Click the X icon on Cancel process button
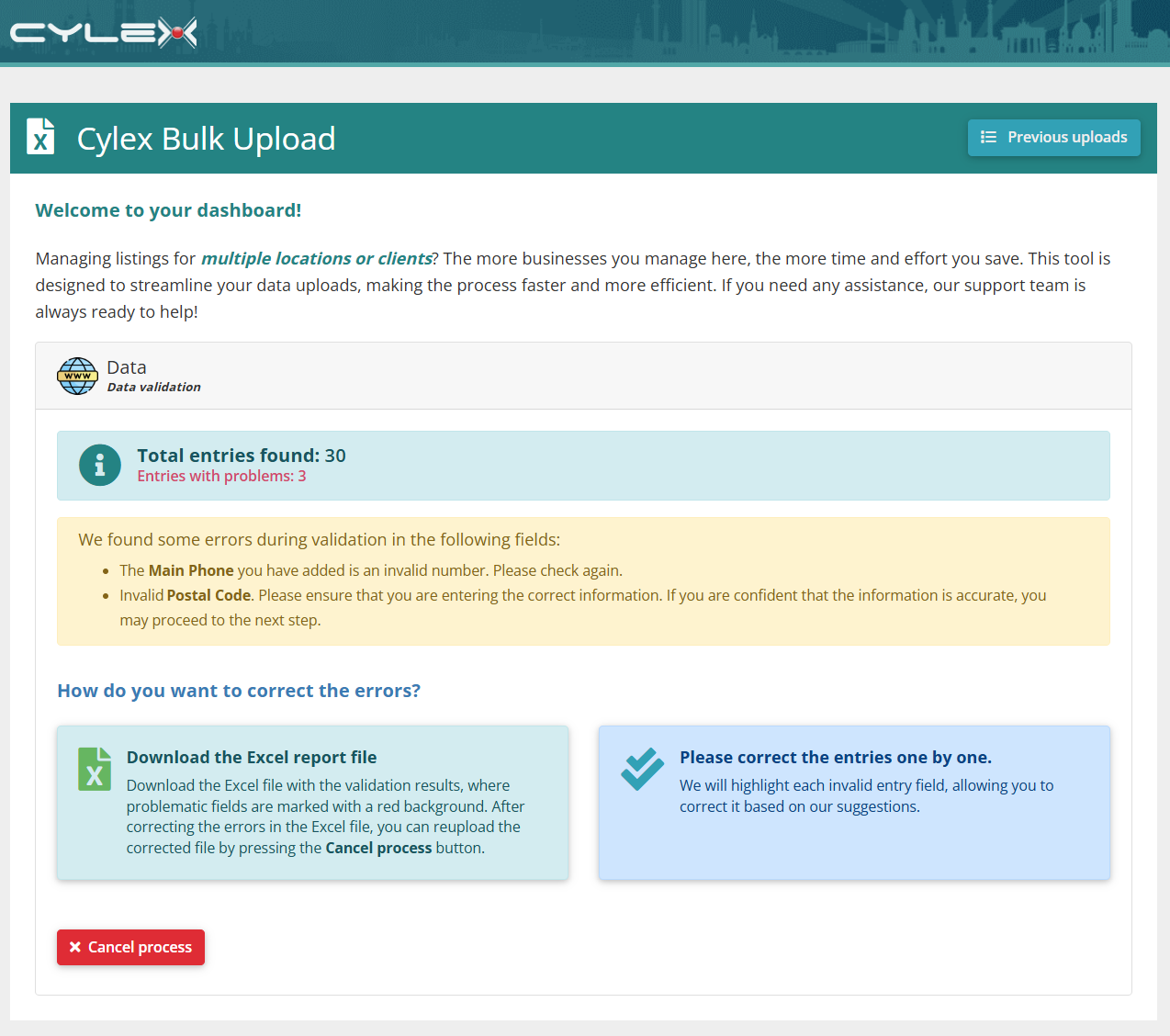The width and height of the screenshot is (1170, 1036). (x=75, y=948)
